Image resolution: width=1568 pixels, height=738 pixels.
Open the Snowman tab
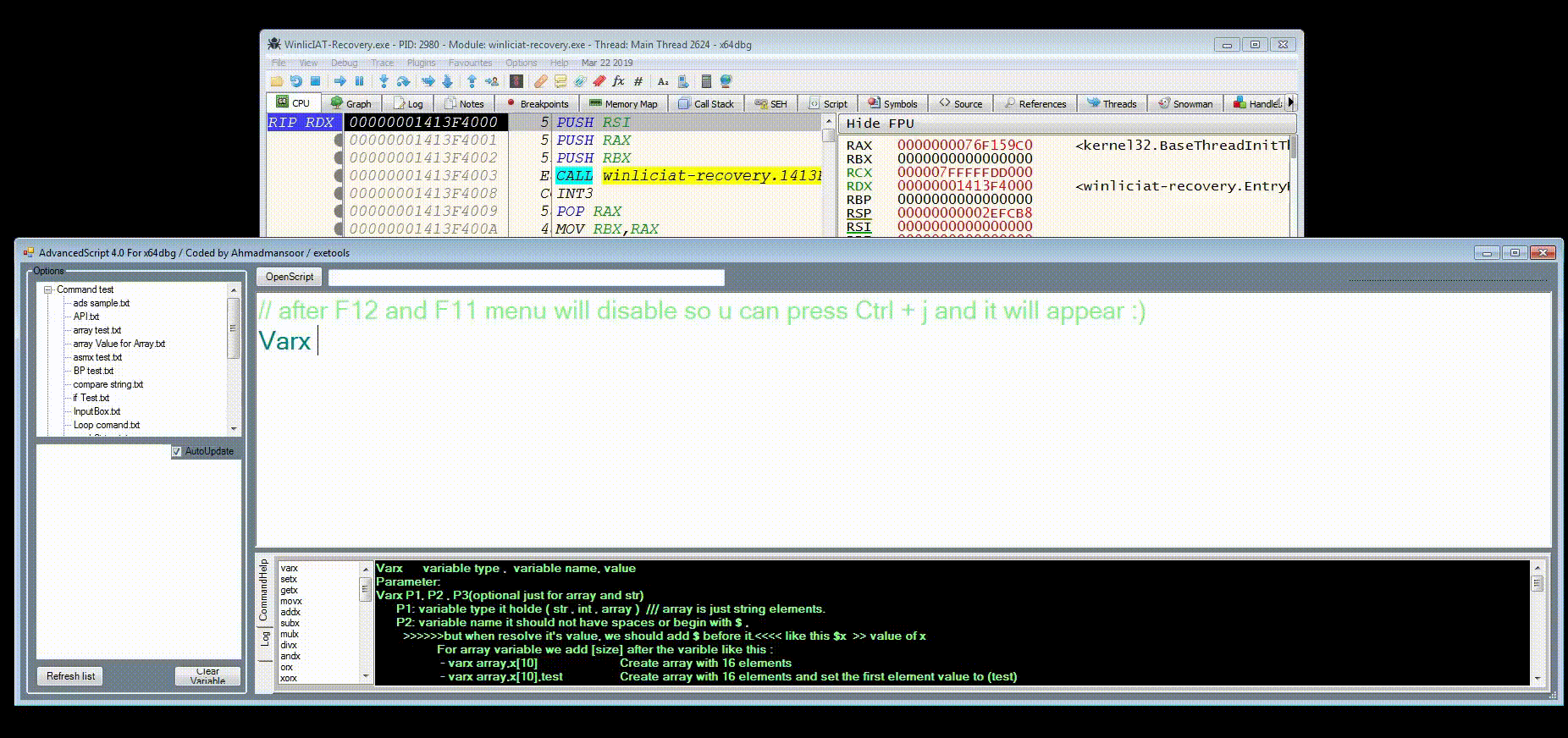coord(1185,103)
